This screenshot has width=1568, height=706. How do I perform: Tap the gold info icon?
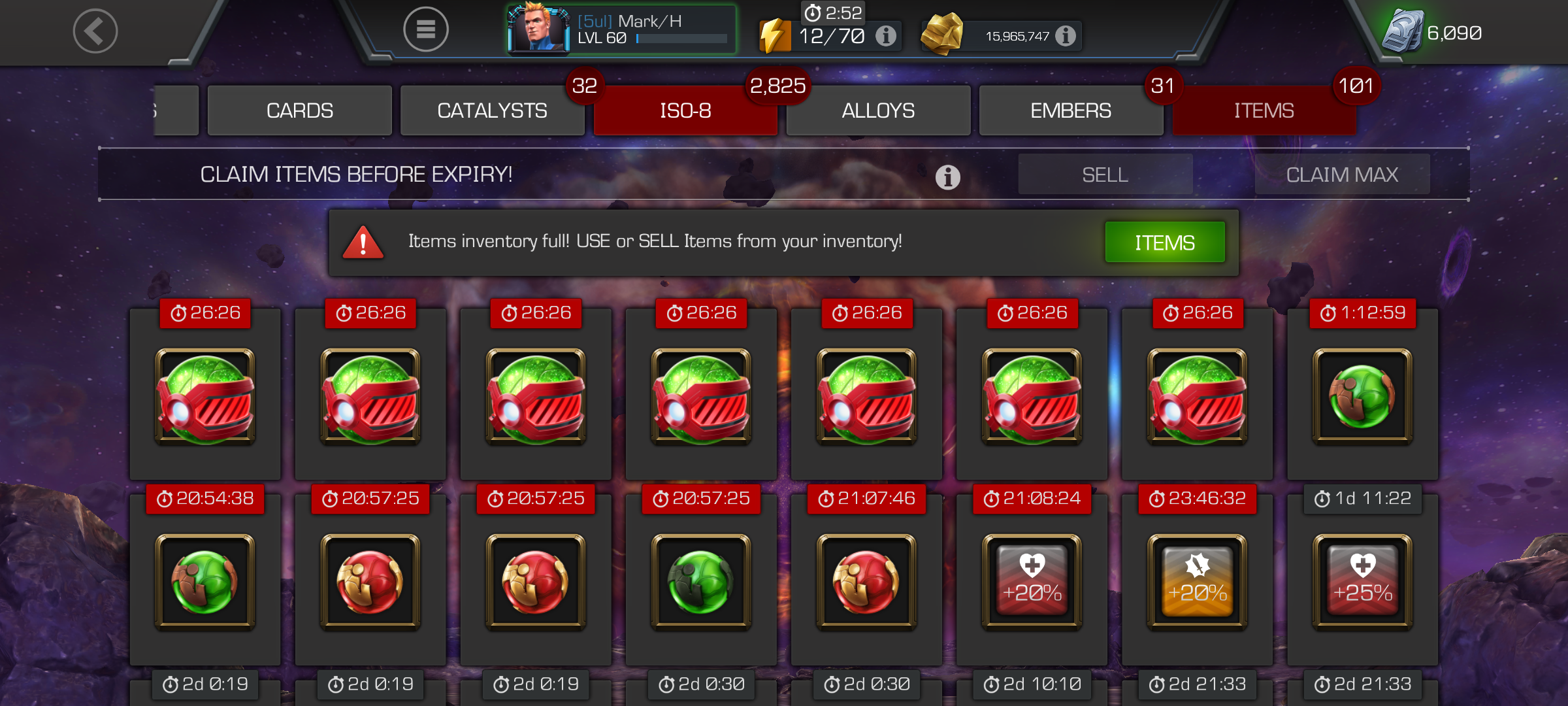tap(1066, 35)
